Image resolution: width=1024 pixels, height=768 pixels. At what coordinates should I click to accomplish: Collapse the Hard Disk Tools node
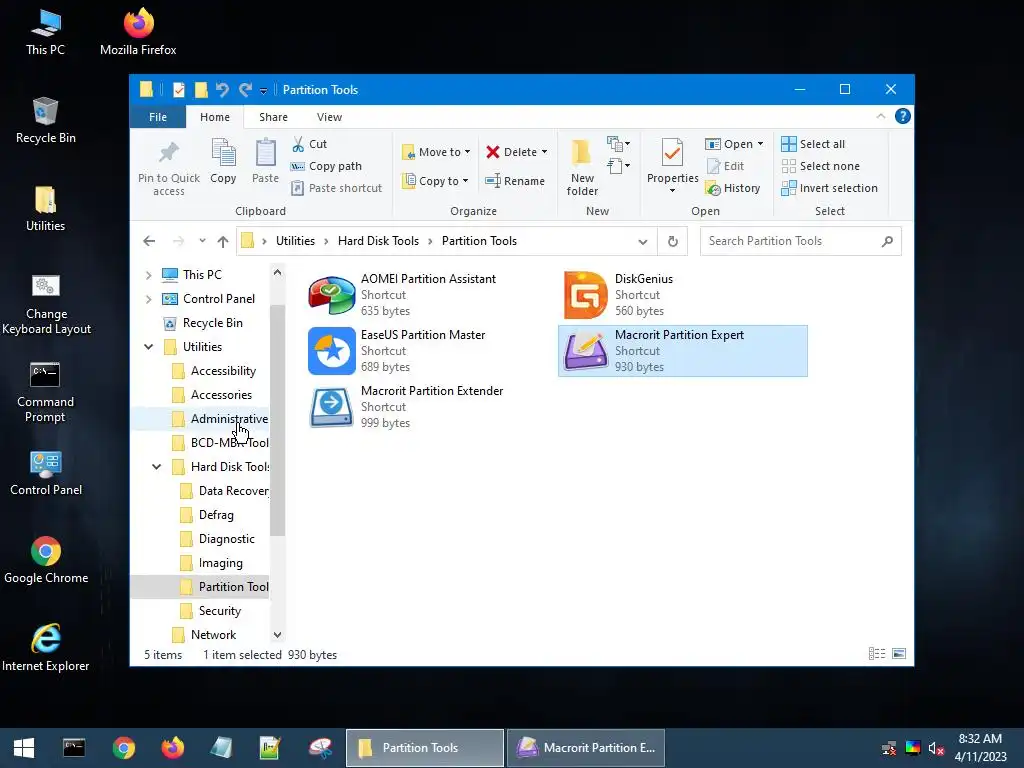click(157, 467)
